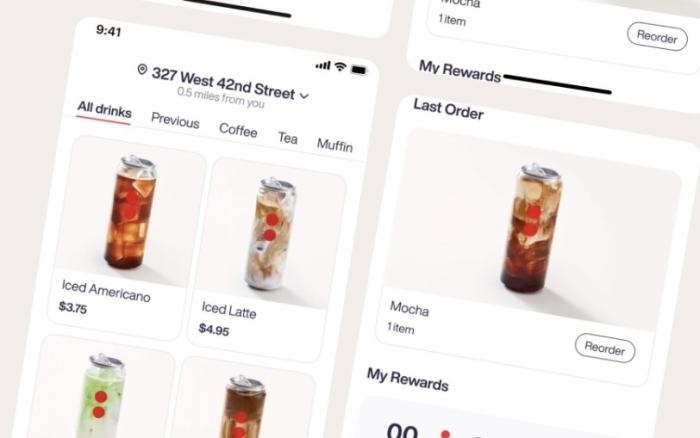Open the 327 West 42nd Street address selector
Image resolution: width=700 pixels, height=438 pixels.
tap(223, 83)
